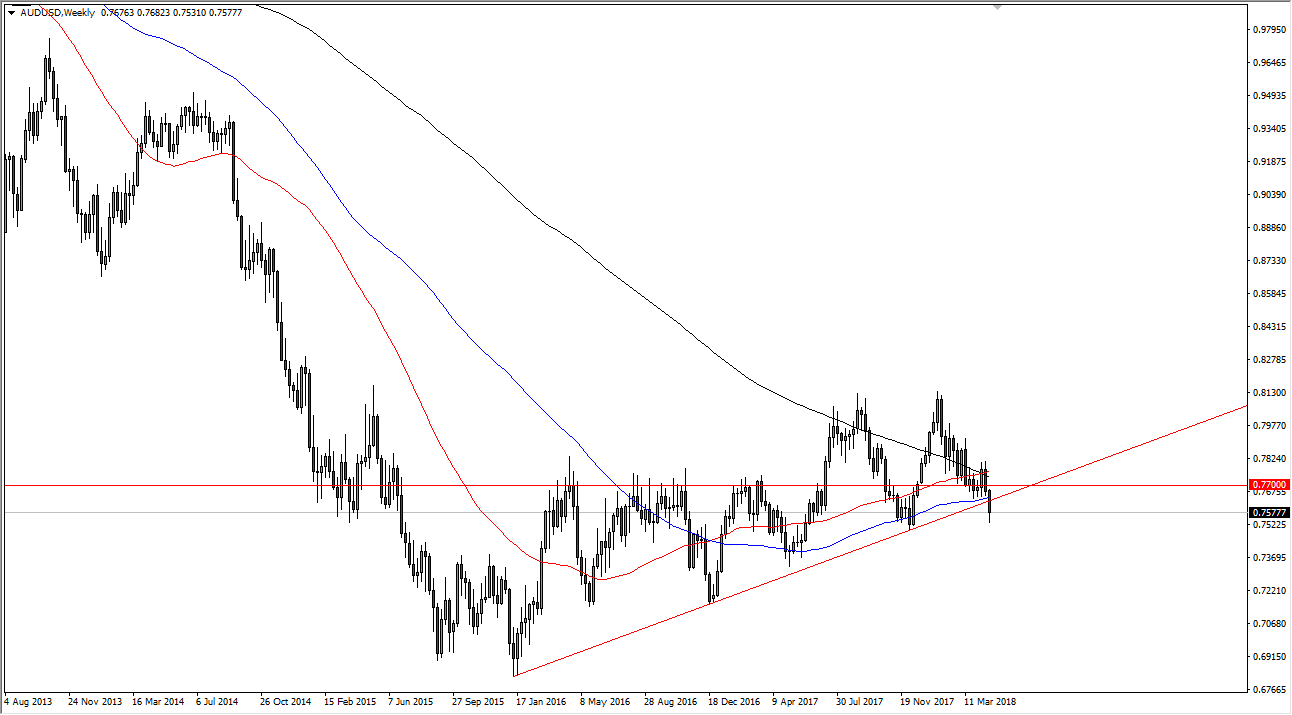1292x715 pixels.
Task: Click the 0.70680 price axis label
Action: [1267, 624]
